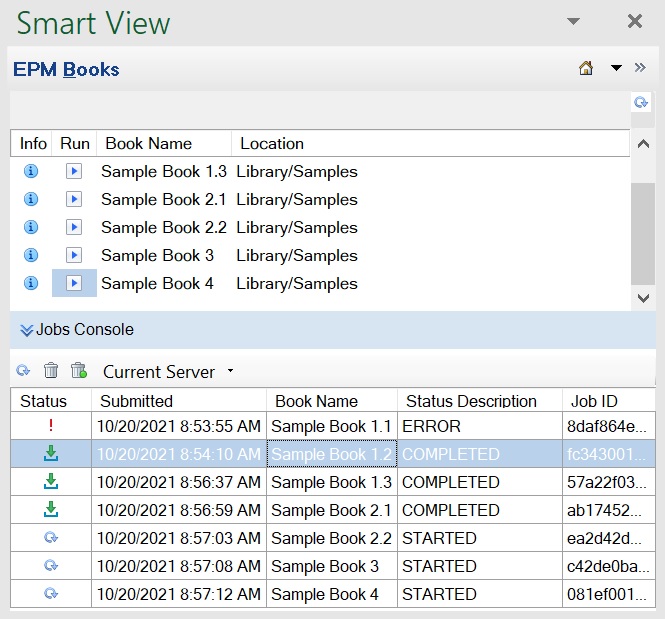Click error status icon for Sample Book 1.1
This screenshot has height=619, width=665.
coord(51,426)
